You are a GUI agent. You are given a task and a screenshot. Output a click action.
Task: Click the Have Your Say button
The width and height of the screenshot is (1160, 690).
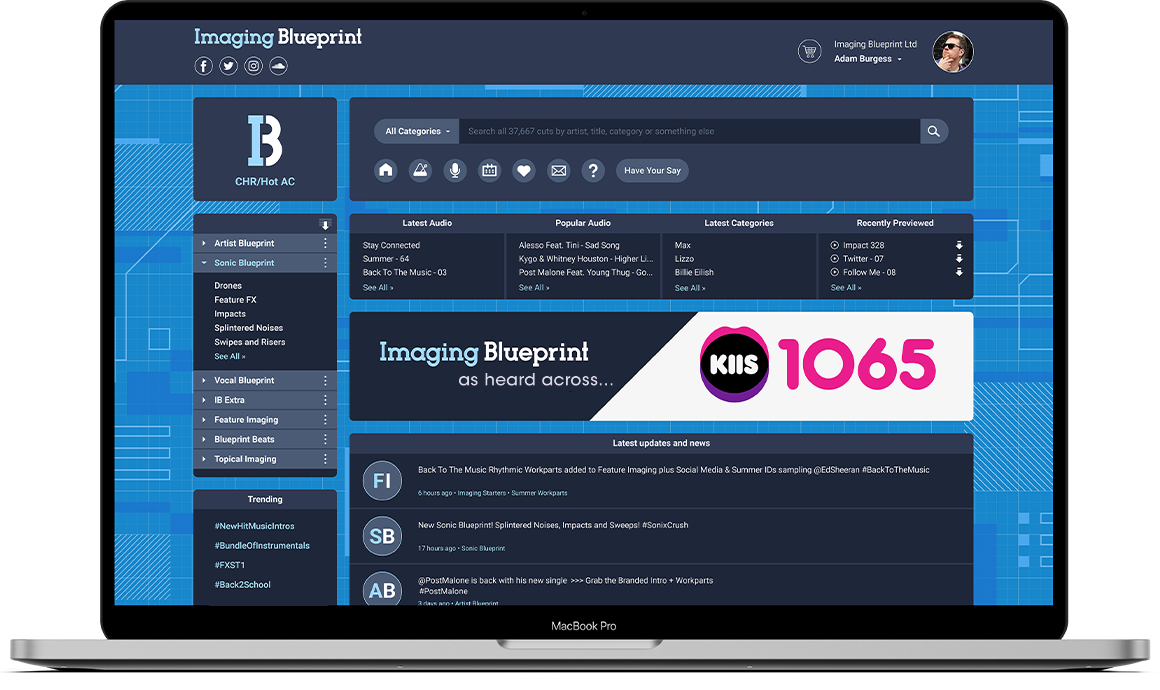pos(652,170)
